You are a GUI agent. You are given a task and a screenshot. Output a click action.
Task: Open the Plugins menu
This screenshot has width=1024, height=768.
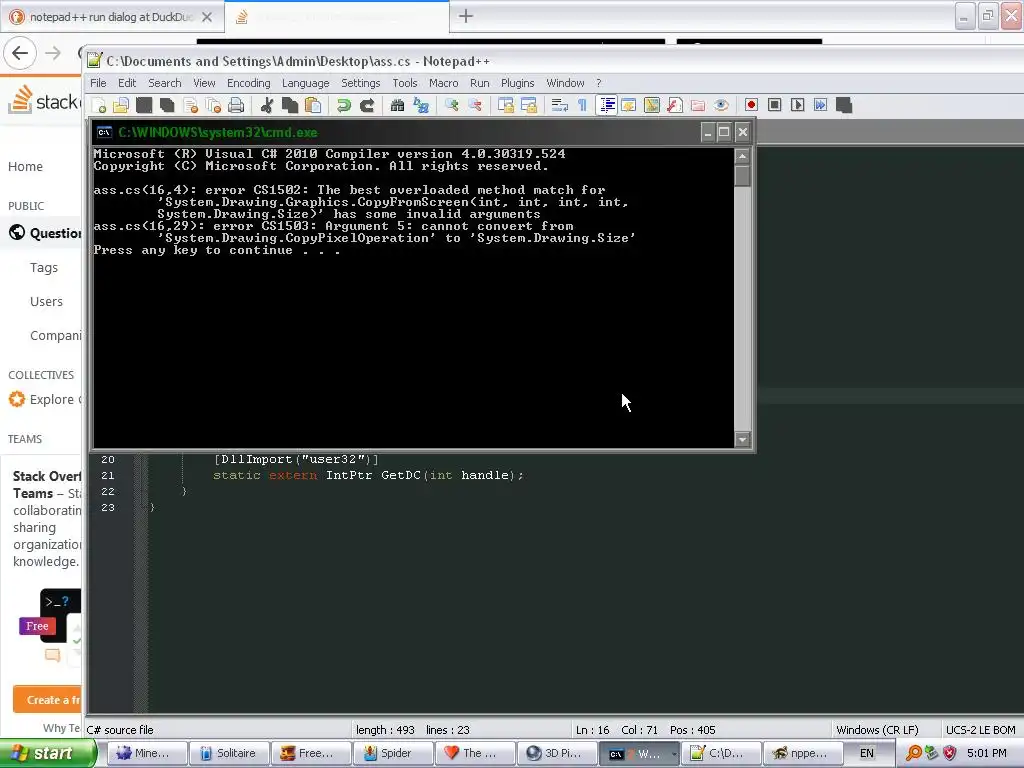point(517,83)
